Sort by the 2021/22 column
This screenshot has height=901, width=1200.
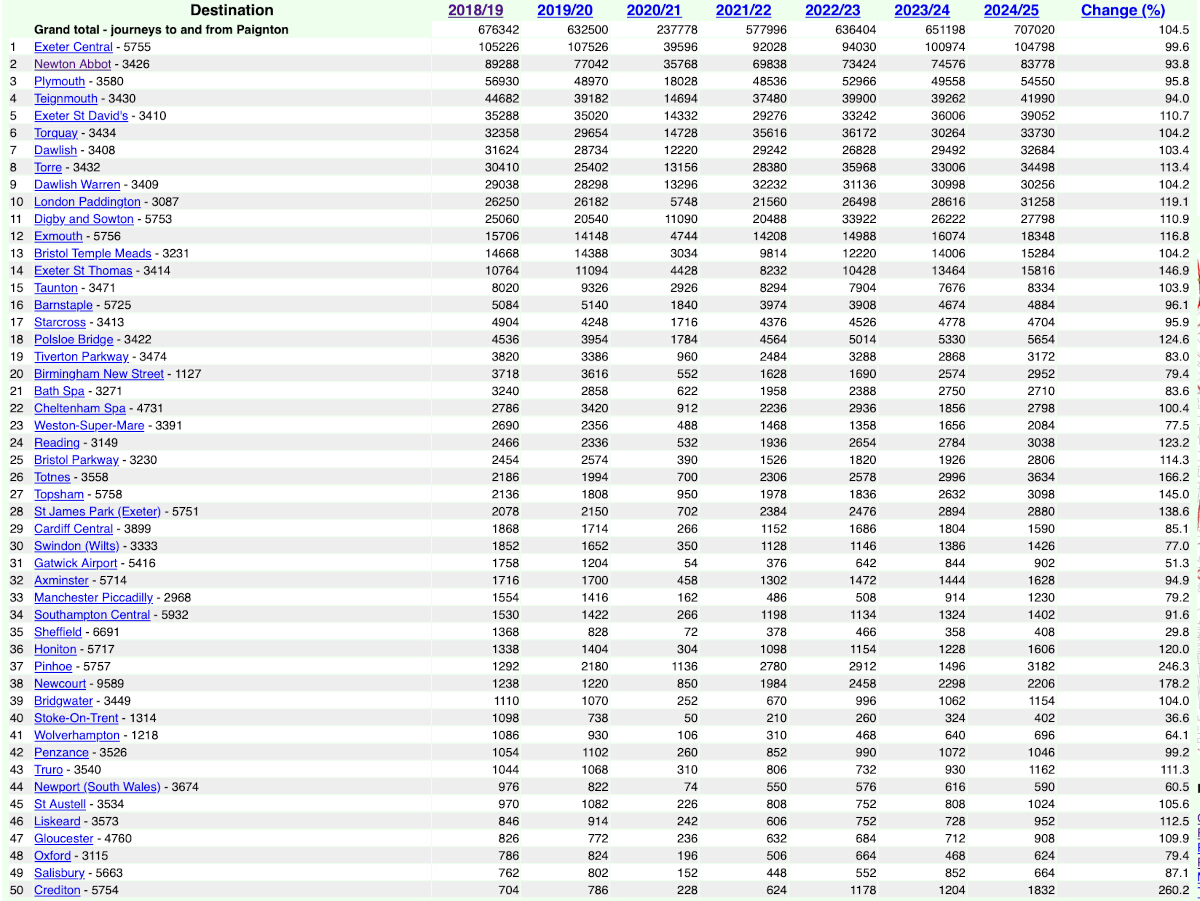click(x=744, y=10)
